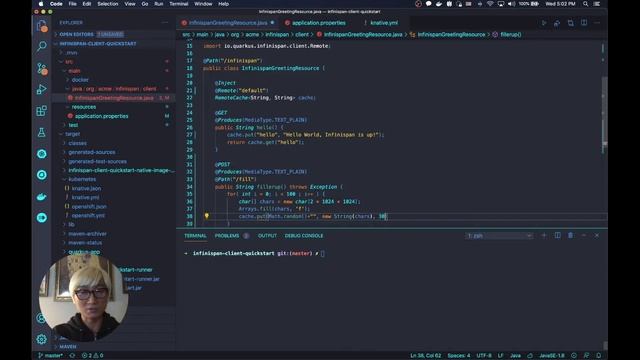Image resolution: width=640 pixels, height=360 pixels.
Task: Switch to the knative.yml editor tab
Action: click(x=384, y=23)
